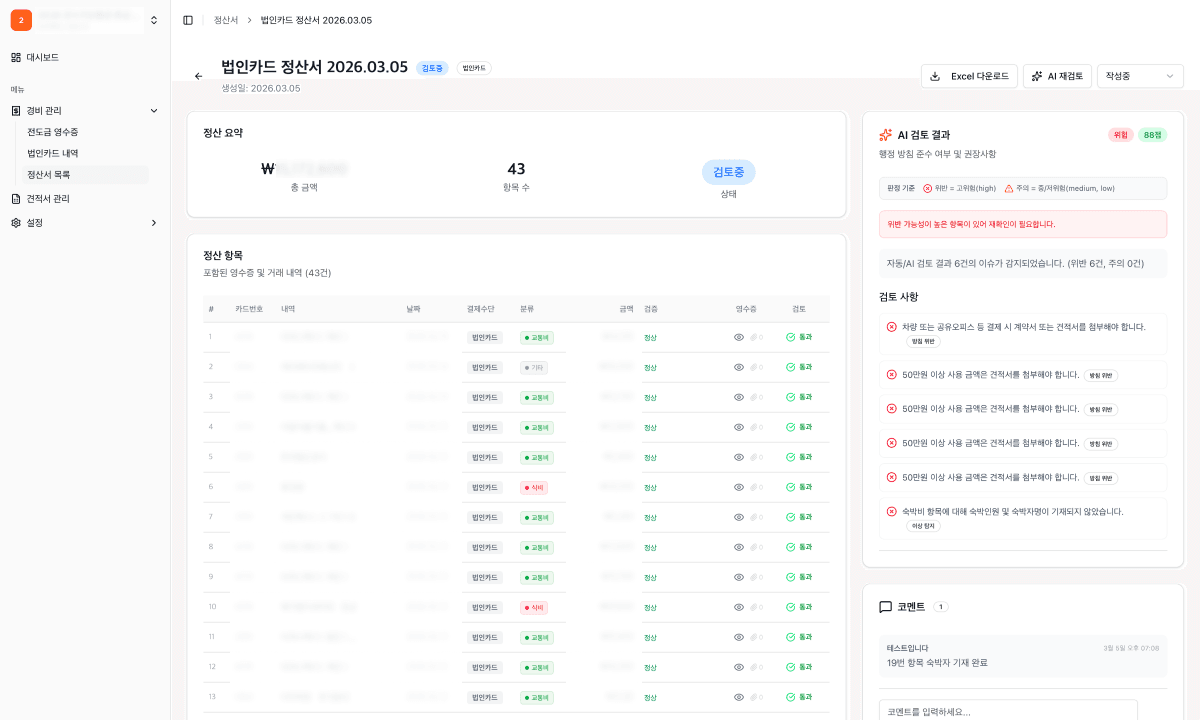Open 대시보드 via its grid icon
The height and width of the screenshot is (720, 1200).
[14, 57]
